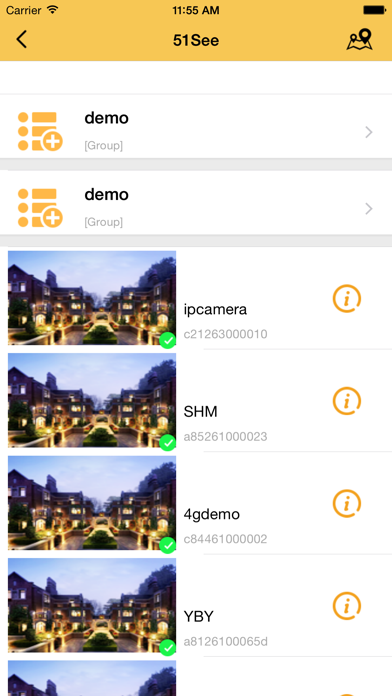Tap device ID a85261000023
This screenshot has height=696, width=392.
(226, 436)
